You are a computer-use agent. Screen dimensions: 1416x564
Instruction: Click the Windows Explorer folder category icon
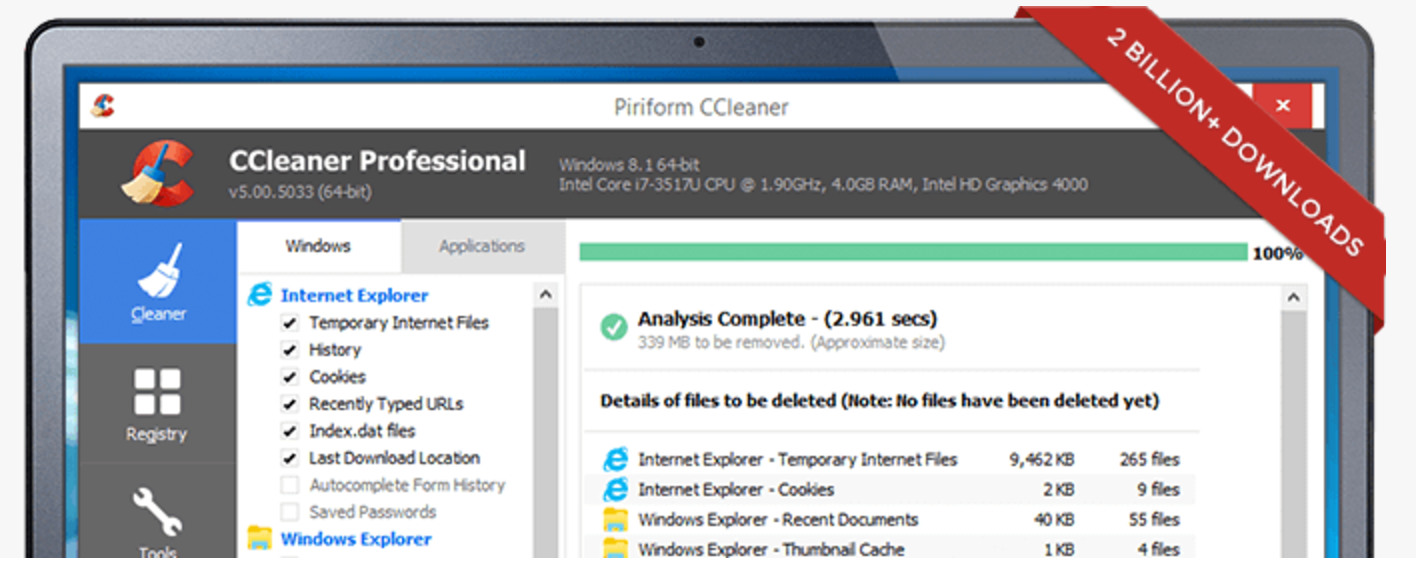point(260,538)
